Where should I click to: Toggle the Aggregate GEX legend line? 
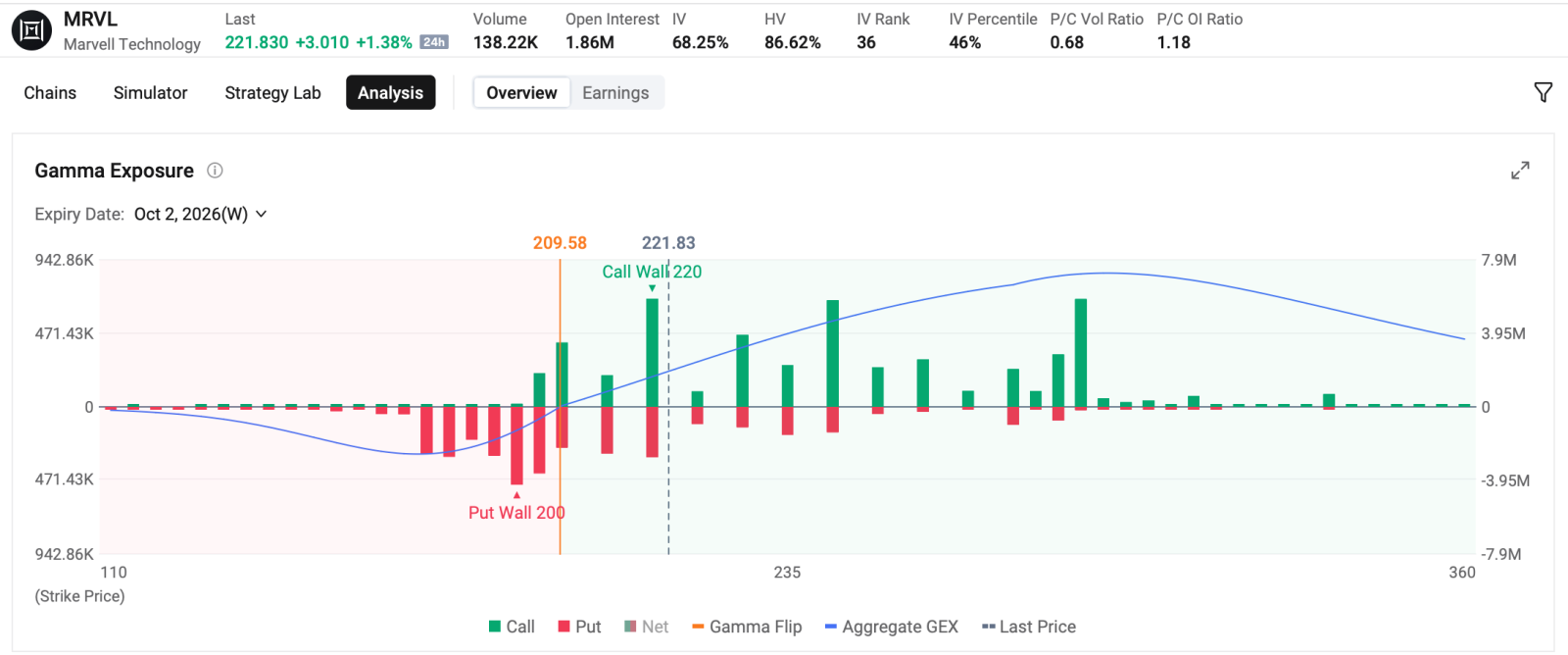pos(892,627)
